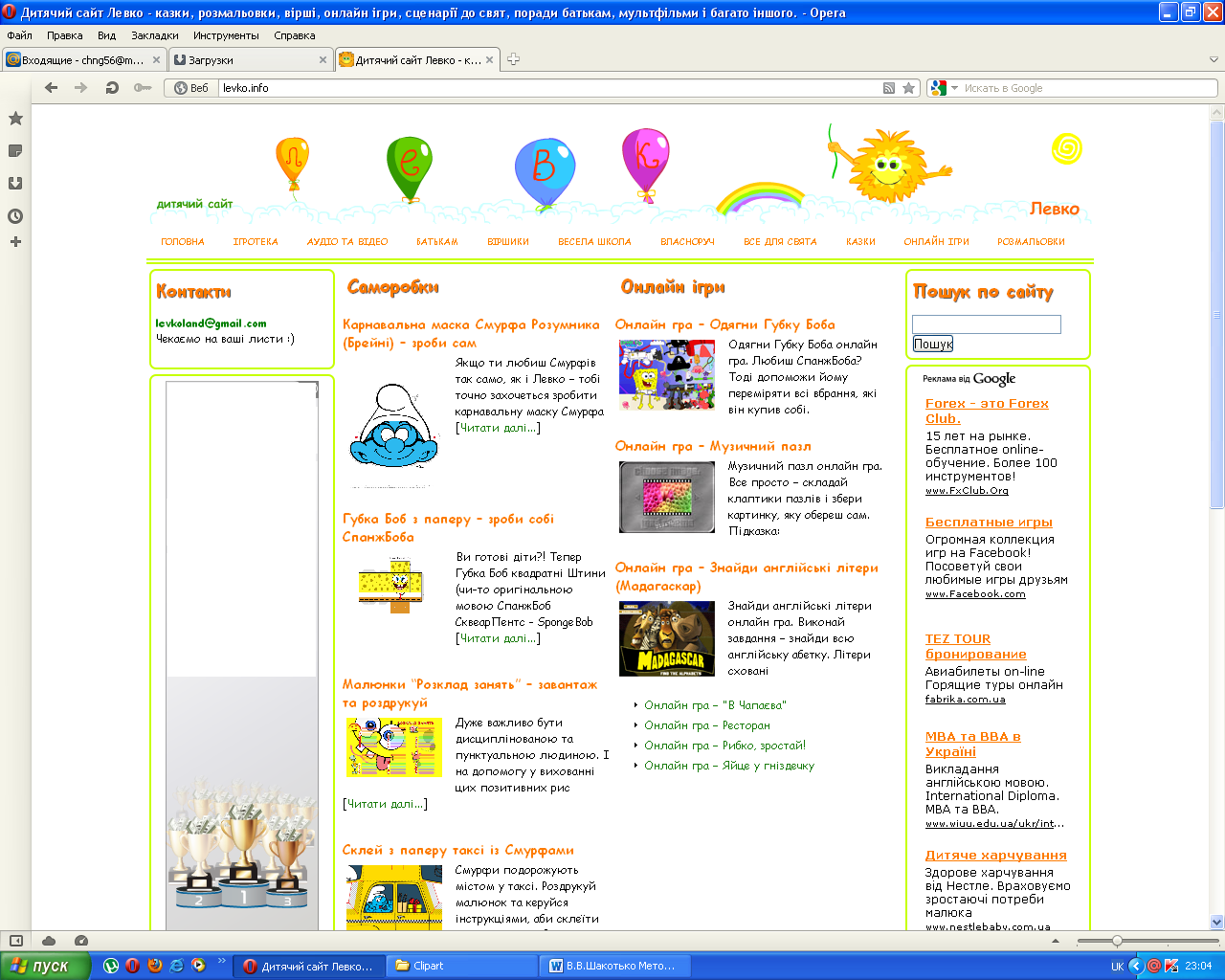Open the Онлайн ігри section heading

point(673,287)
